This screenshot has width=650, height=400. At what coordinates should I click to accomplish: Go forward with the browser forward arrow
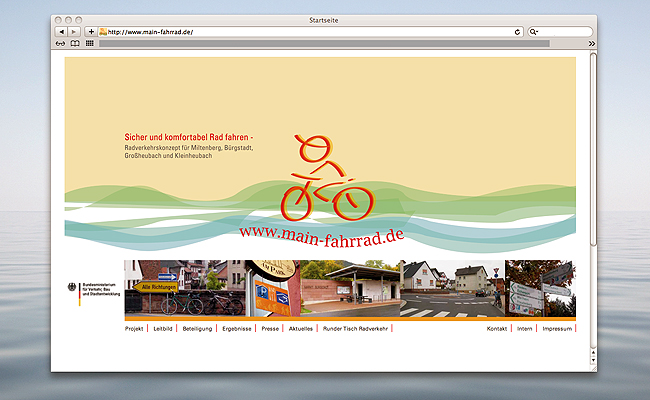point(74,32)
